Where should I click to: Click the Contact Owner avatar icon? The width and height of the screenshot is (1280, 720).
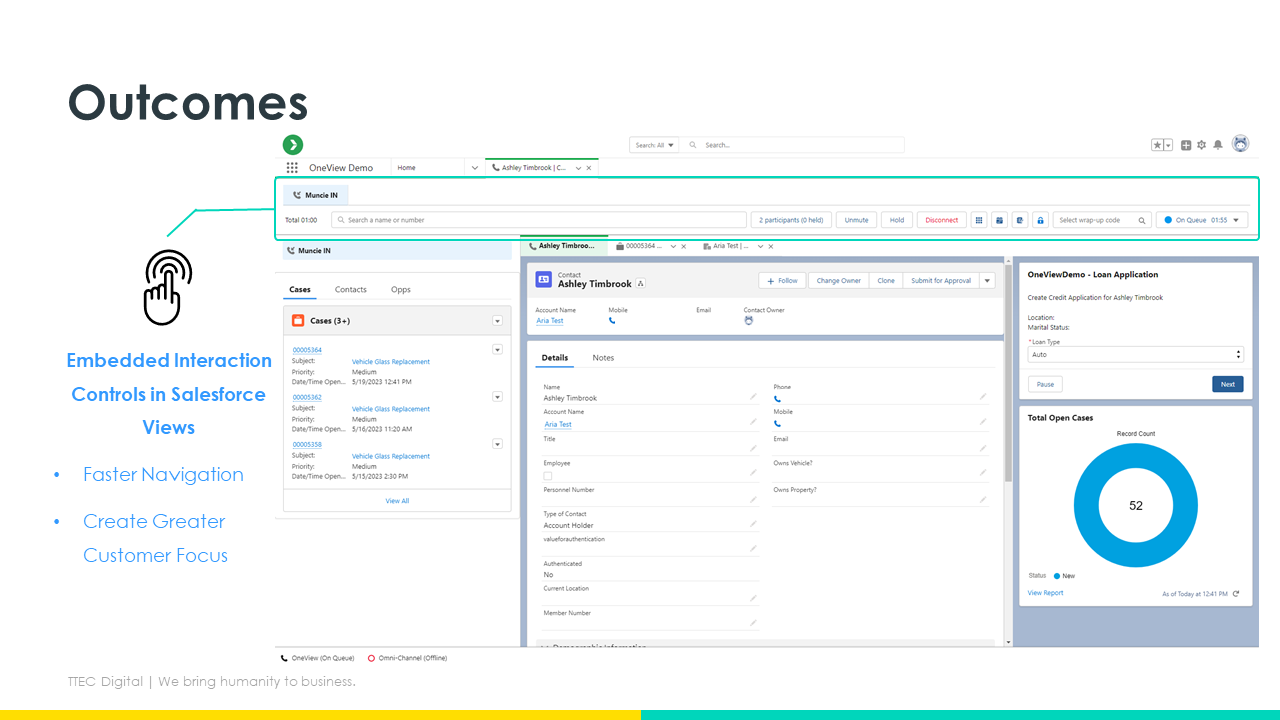tap(748, 321)
